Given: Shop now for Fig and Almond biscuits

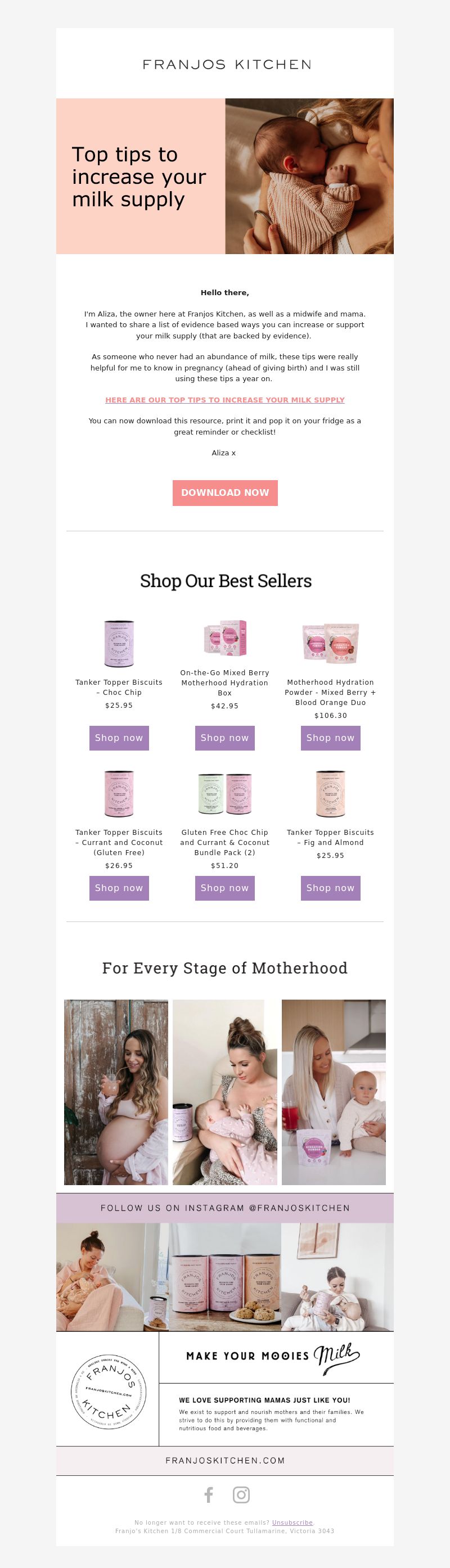Looking at the screenshot, I should pyautogui.click(x=330, y=888).
